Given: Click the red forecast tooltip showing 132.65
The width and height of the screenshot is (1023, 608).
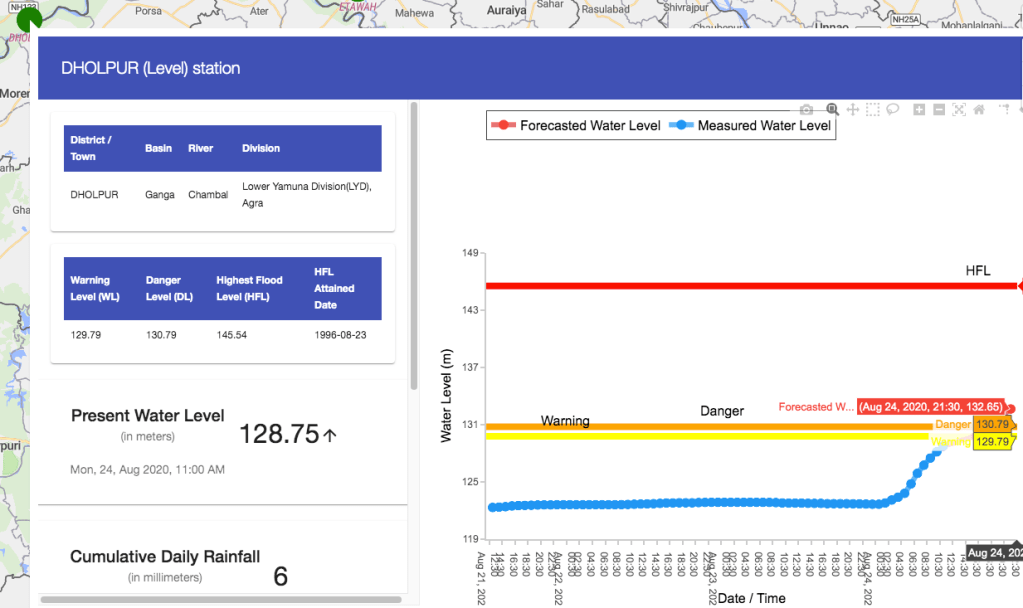Looking at the screenshot, I should pos(930,407).
